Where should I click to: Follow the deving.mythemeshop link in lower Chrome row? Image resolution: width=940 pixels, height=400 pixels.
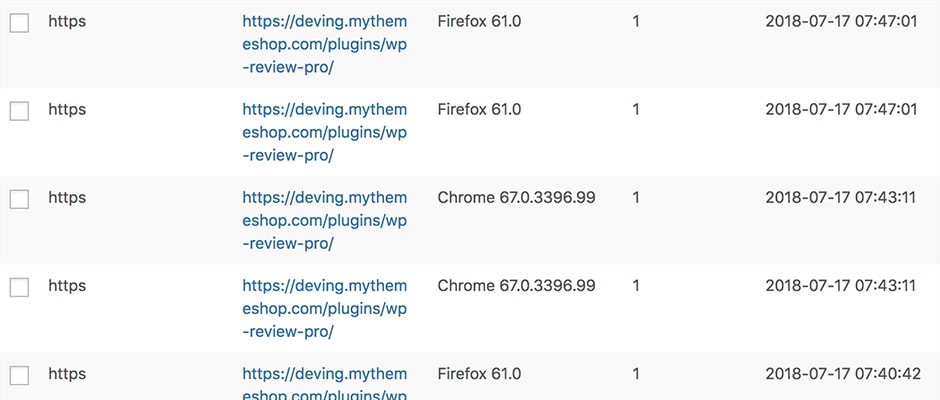pyautogui.click(x=324, y=309)
